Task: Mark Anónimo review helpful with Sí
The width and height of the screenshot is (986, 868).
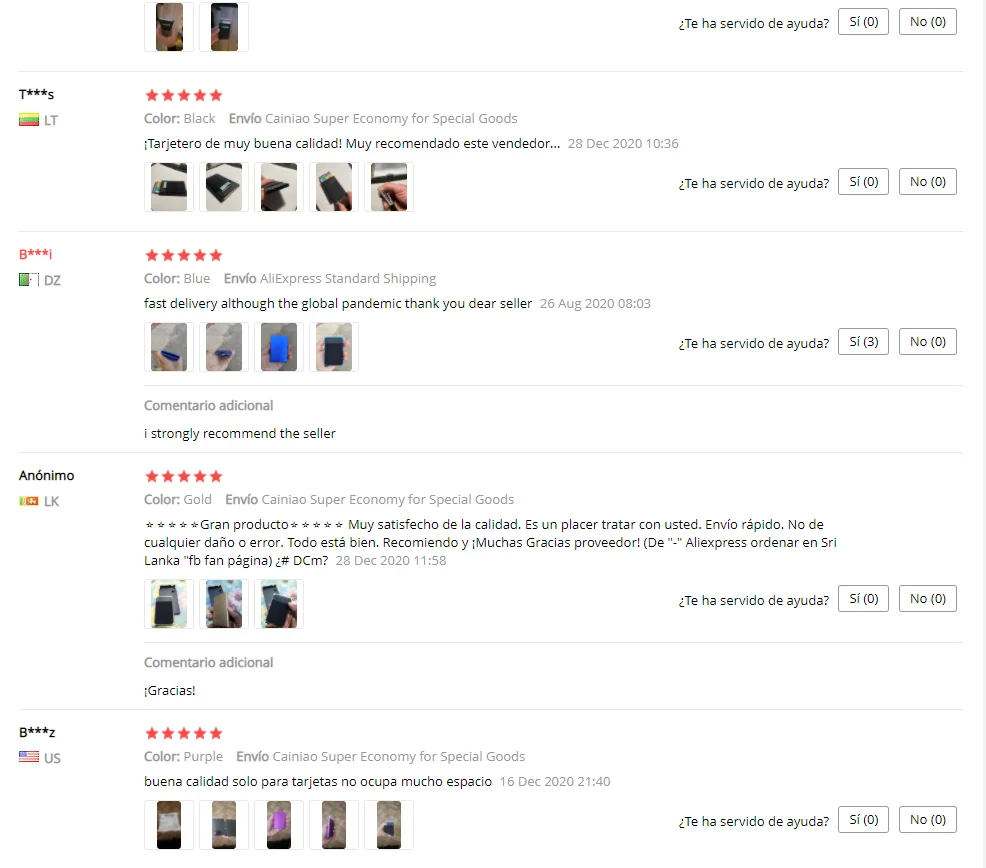Action: point(863,599)
